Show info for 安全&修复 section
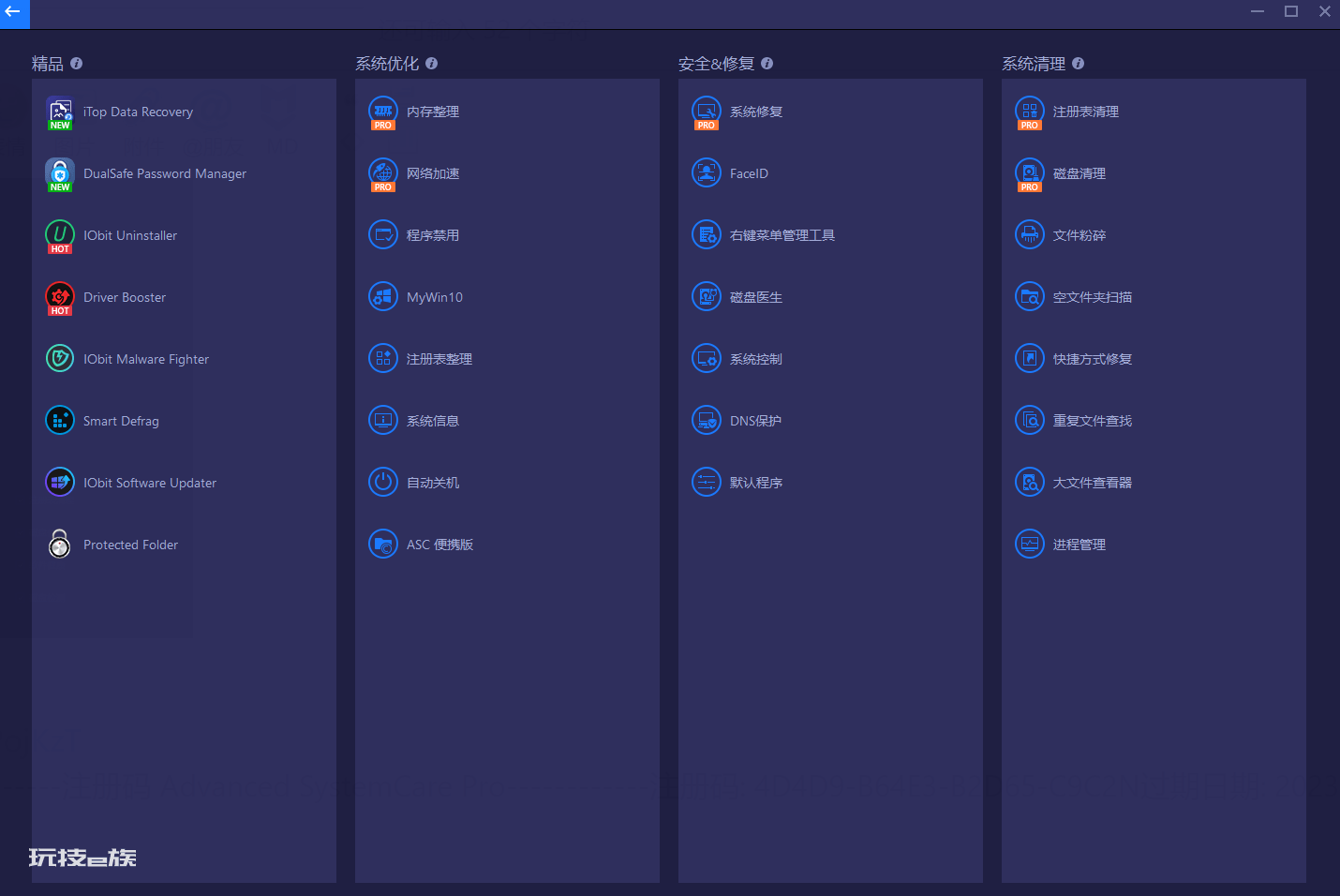Screen dimensions: 1340x896 767,64
